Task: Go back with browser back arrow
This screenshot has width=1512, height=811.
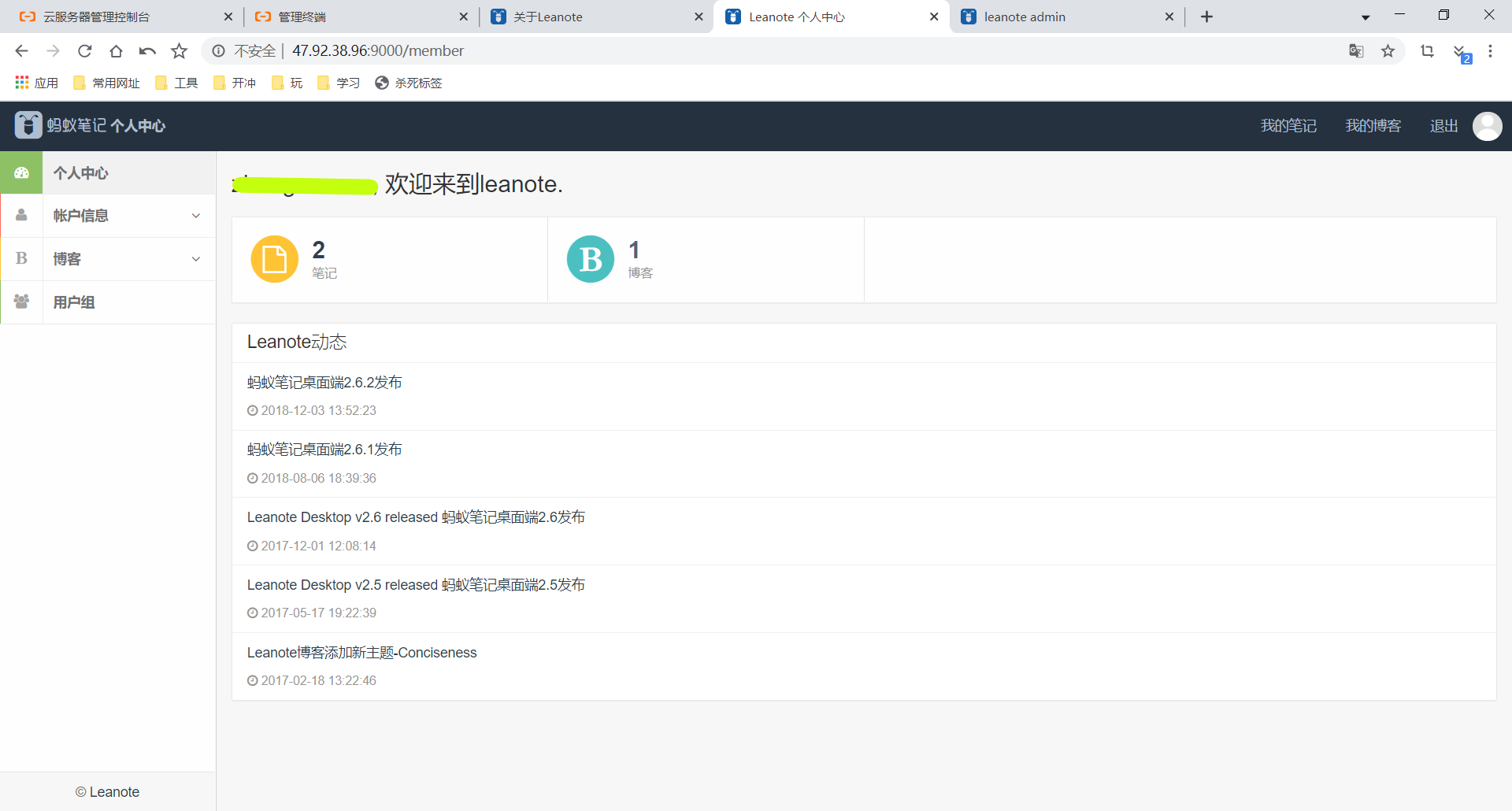Action: [x=21, y=51]
